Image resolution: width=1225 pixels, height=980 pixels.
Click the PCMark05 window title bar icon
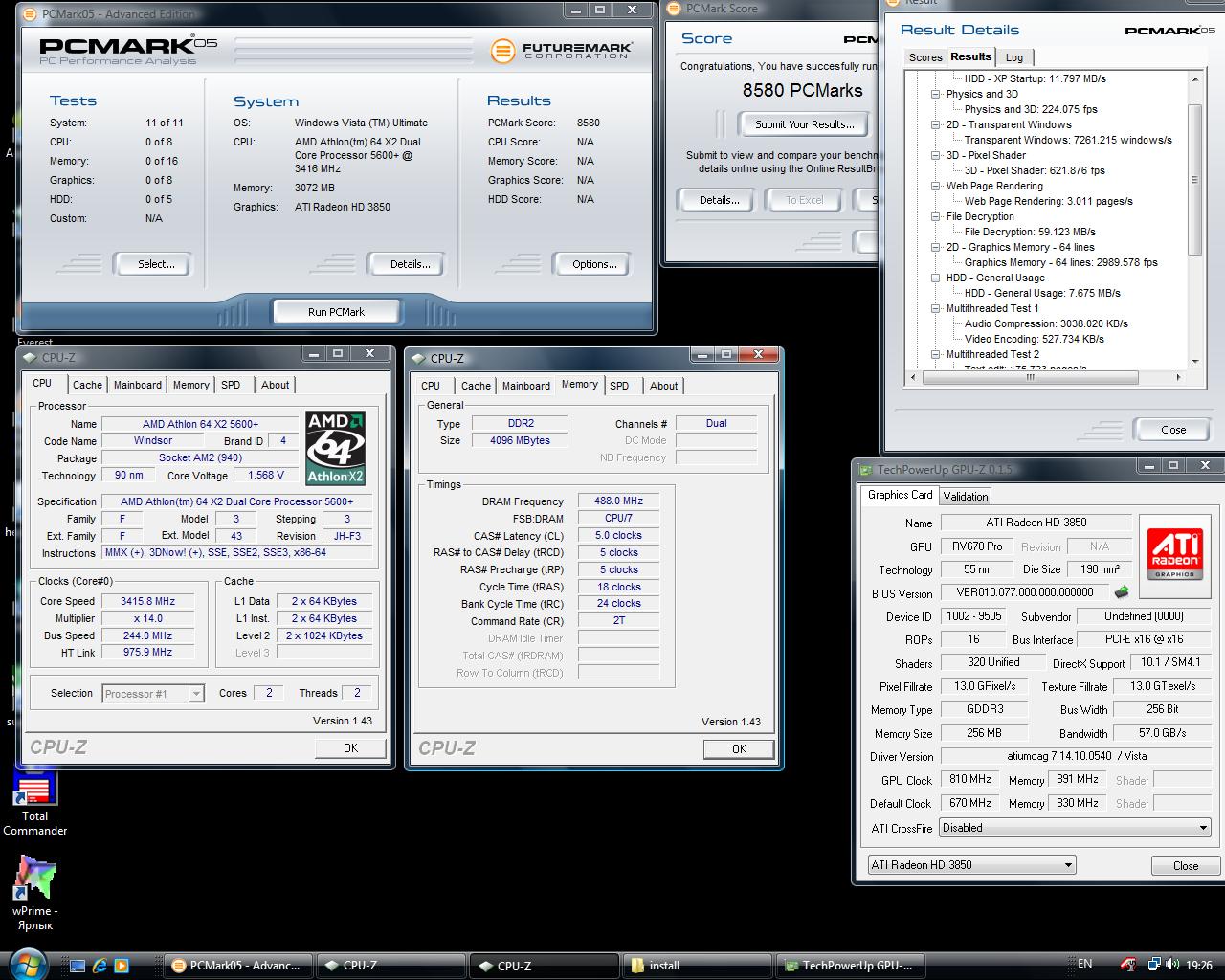[29, 13]
